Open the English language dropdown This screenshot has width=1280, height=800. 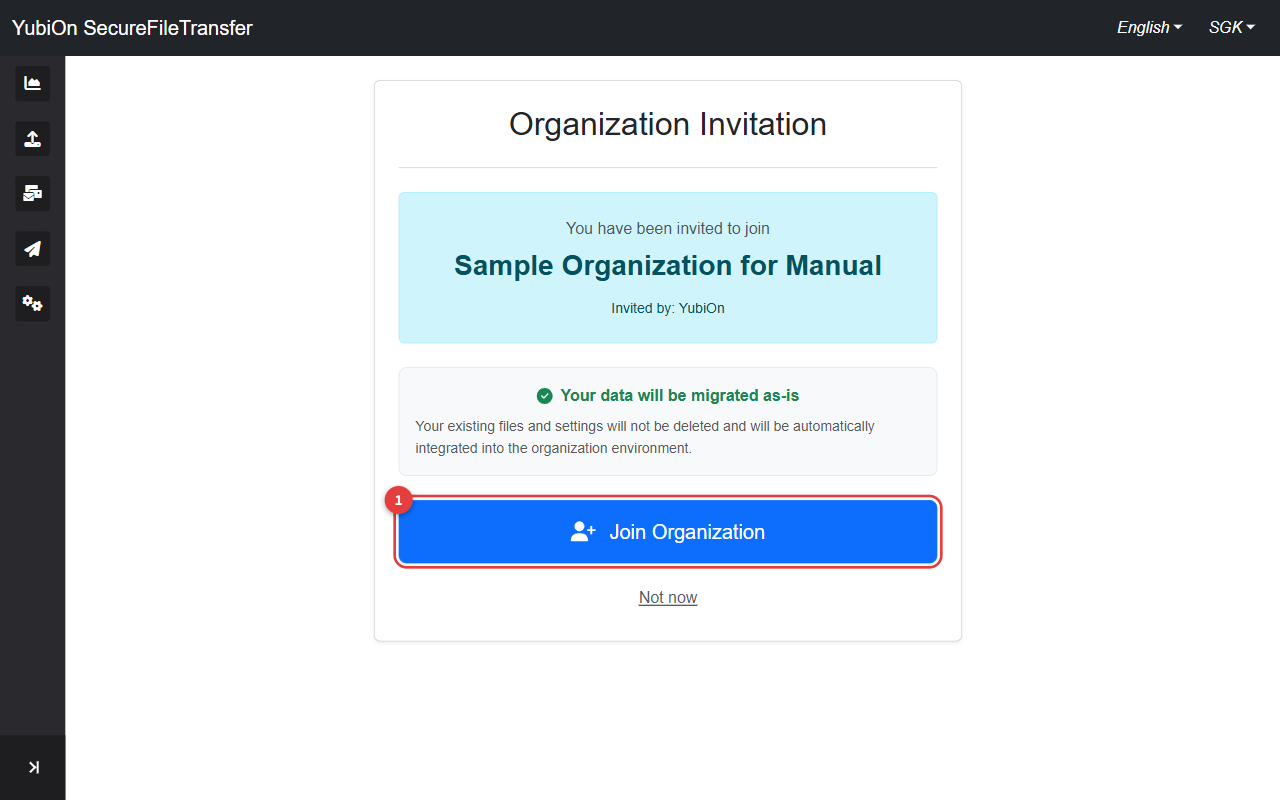1149,28
